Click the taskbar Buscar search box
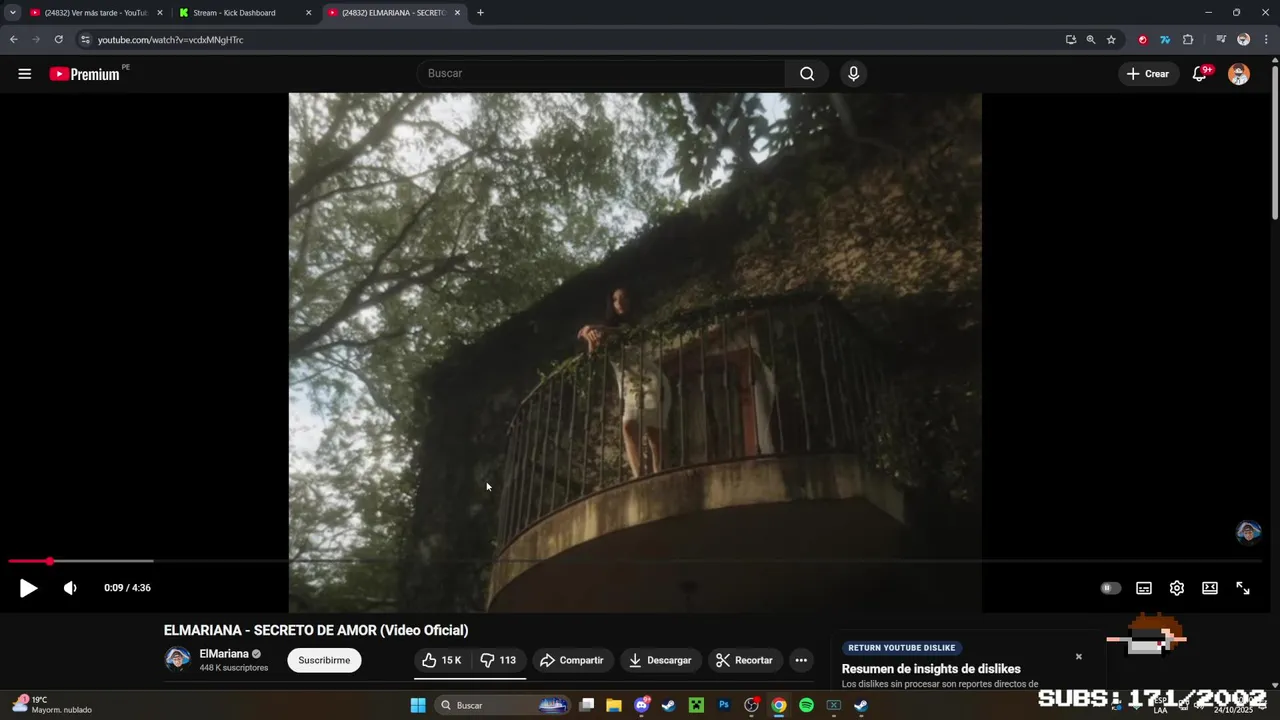The width and height of the screenshot is (1280, 720). (503, 706)
